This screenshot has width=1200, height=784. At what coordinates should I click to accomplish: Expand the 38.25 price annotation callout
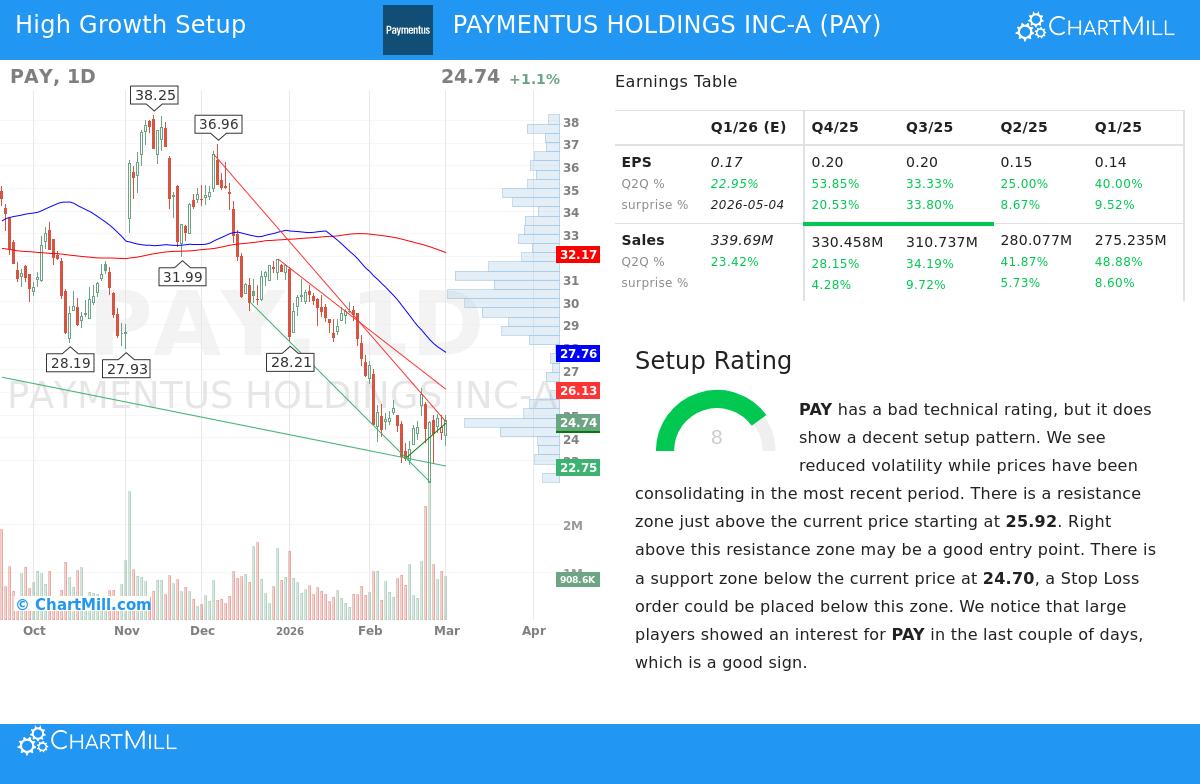(x=152, y=96)
